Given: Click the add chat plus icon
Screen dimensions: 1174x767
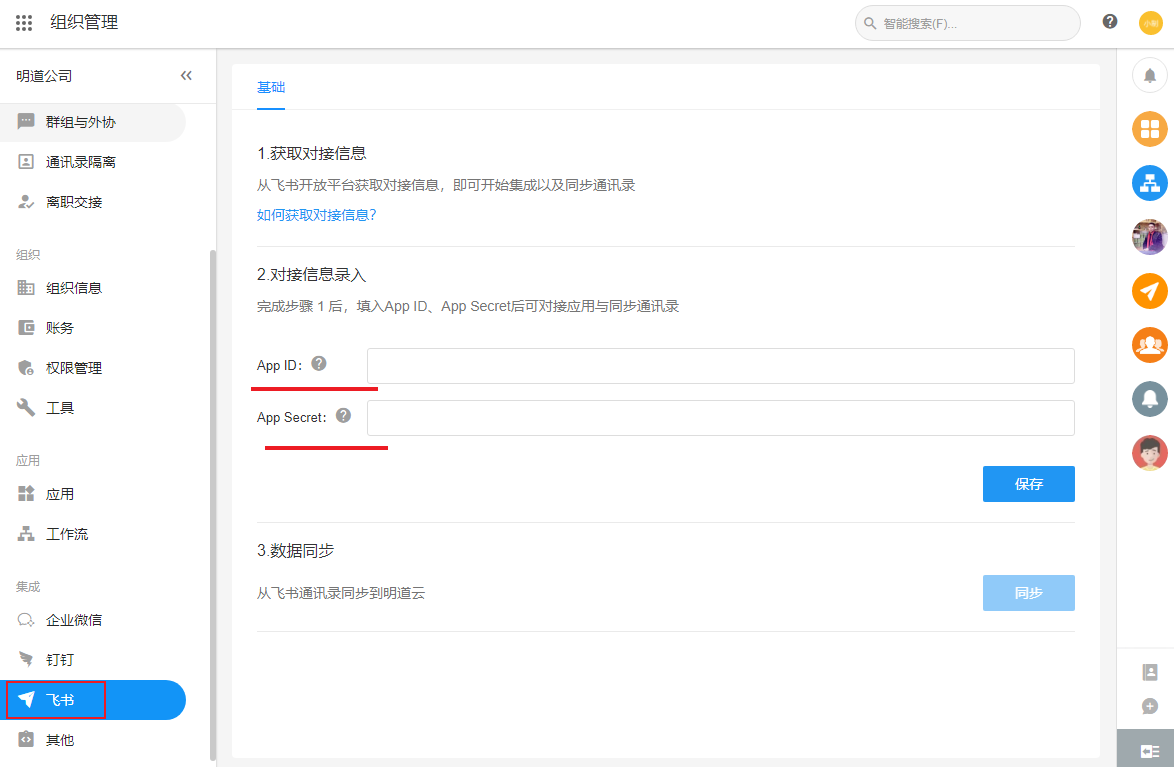Looking at the screenshot, I should click(x=1150, y=706).
